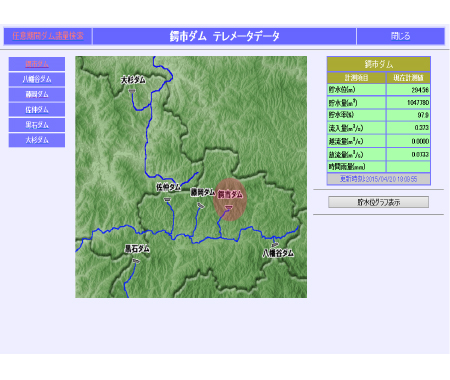The image size is (450, 380).
Task: Click the 藤岡ダム label on the map
Action: coord(203,192)
